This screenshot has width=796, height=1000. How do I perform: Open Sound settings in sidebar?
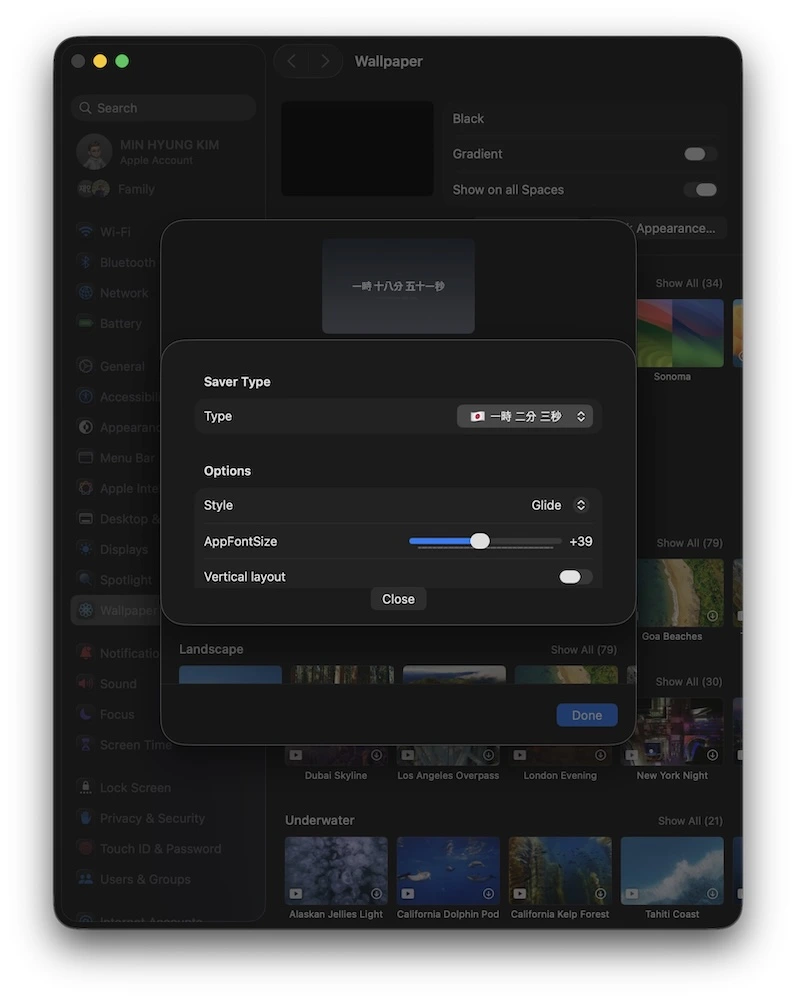tap(117, 684)
